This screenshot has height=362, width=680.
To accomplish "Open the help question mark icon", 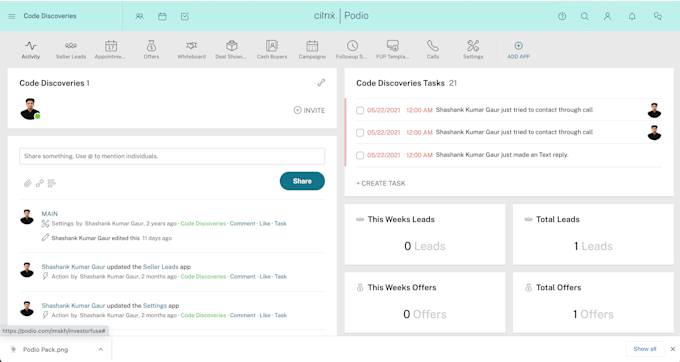I will tap(562, 16).
